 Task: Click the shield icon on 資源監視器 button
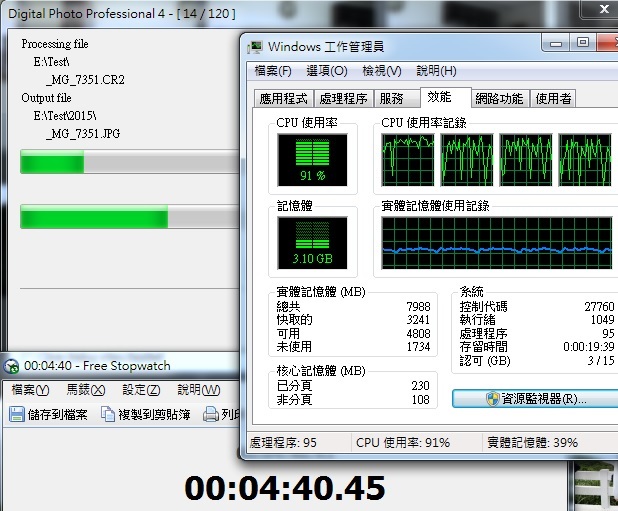click(493, 399)
